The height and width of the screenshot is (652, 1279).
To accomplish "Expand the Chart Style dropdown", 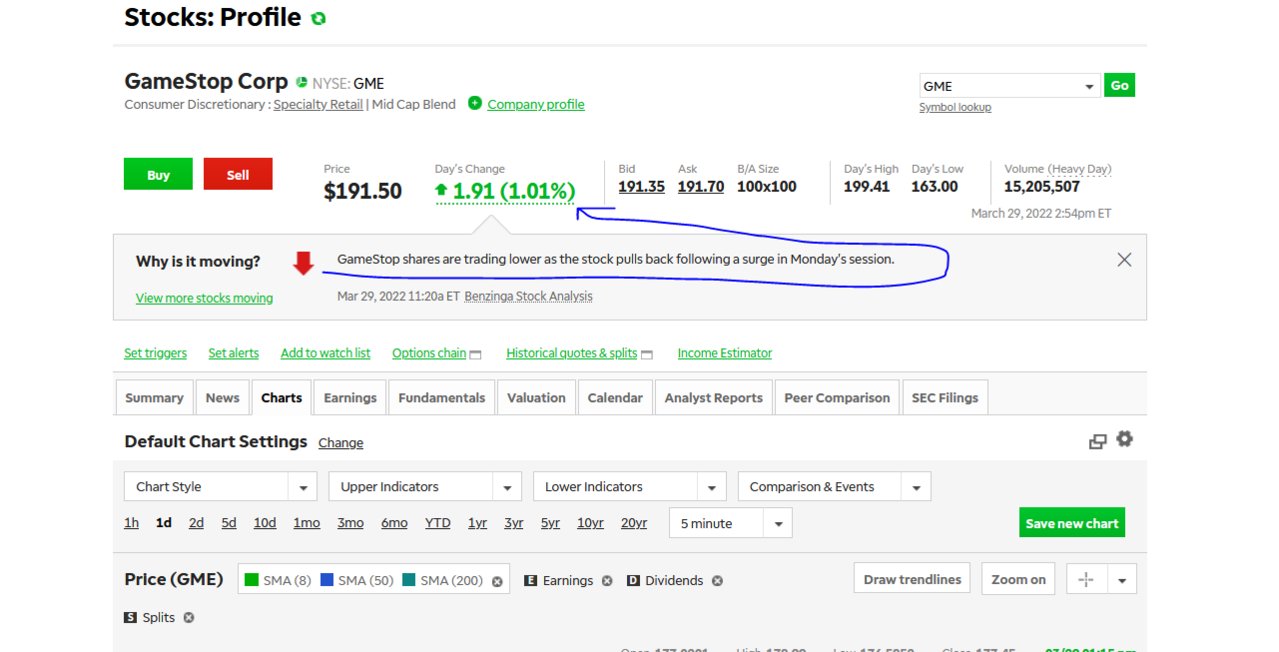I will click(x=220, y=487).
